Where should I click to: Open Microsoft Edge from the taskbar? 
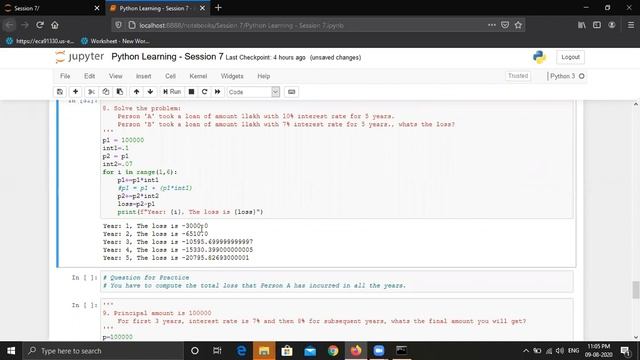coord(241,351)
